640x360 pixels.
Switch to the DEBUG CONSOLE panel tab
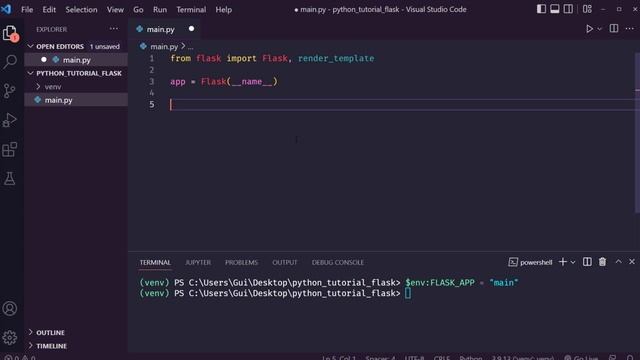point(338,262)
